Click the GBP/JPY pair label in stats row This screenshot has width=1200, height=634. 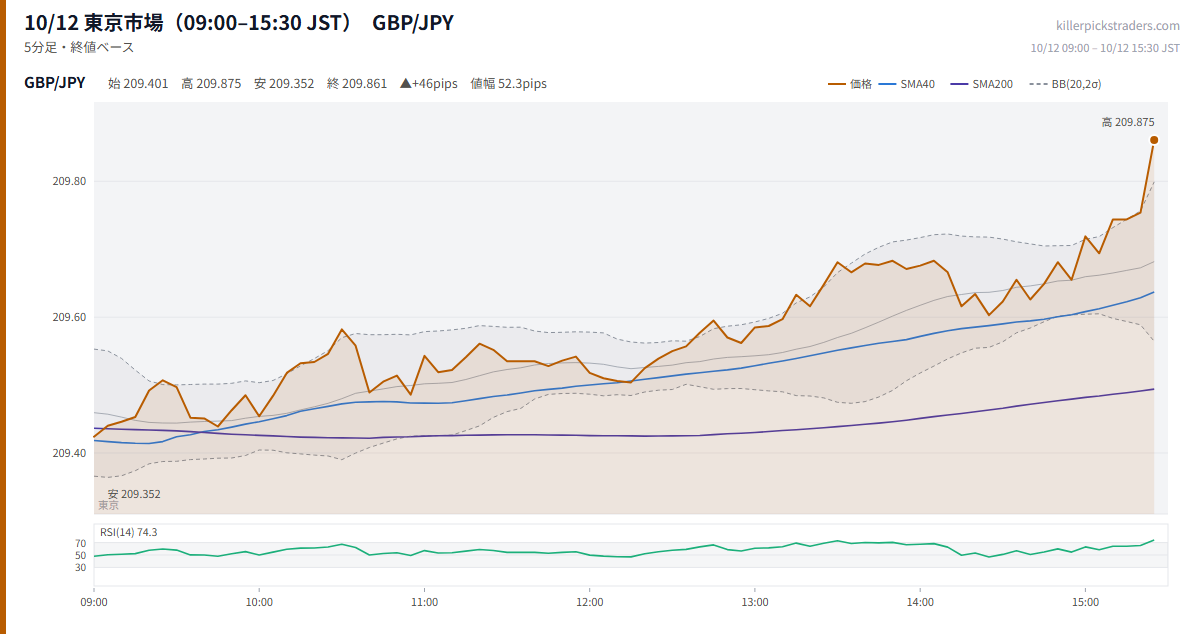pyautogui.click(x=54, y=83)
